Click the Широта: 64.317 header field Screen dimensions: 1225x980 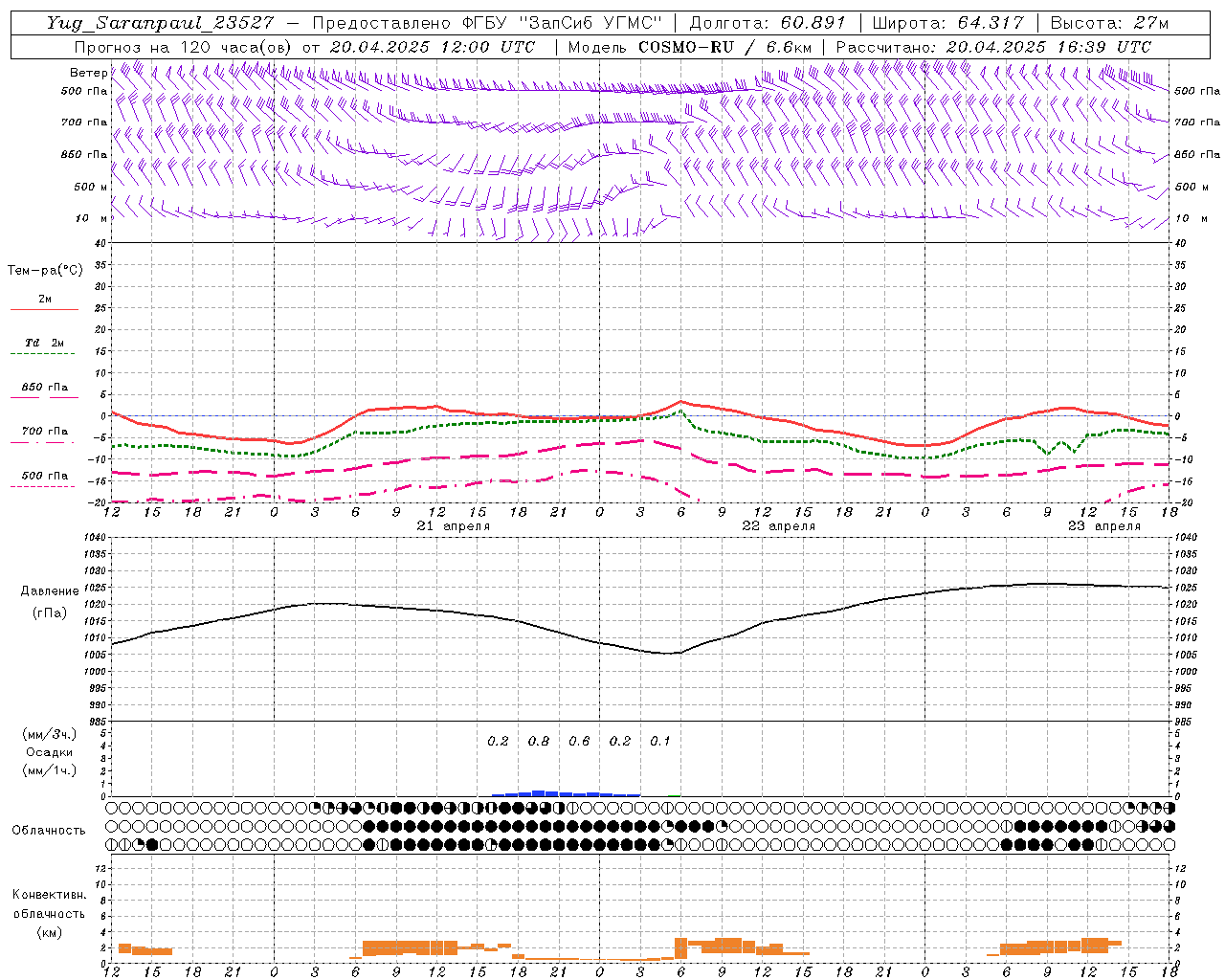[x=947, y=23]
